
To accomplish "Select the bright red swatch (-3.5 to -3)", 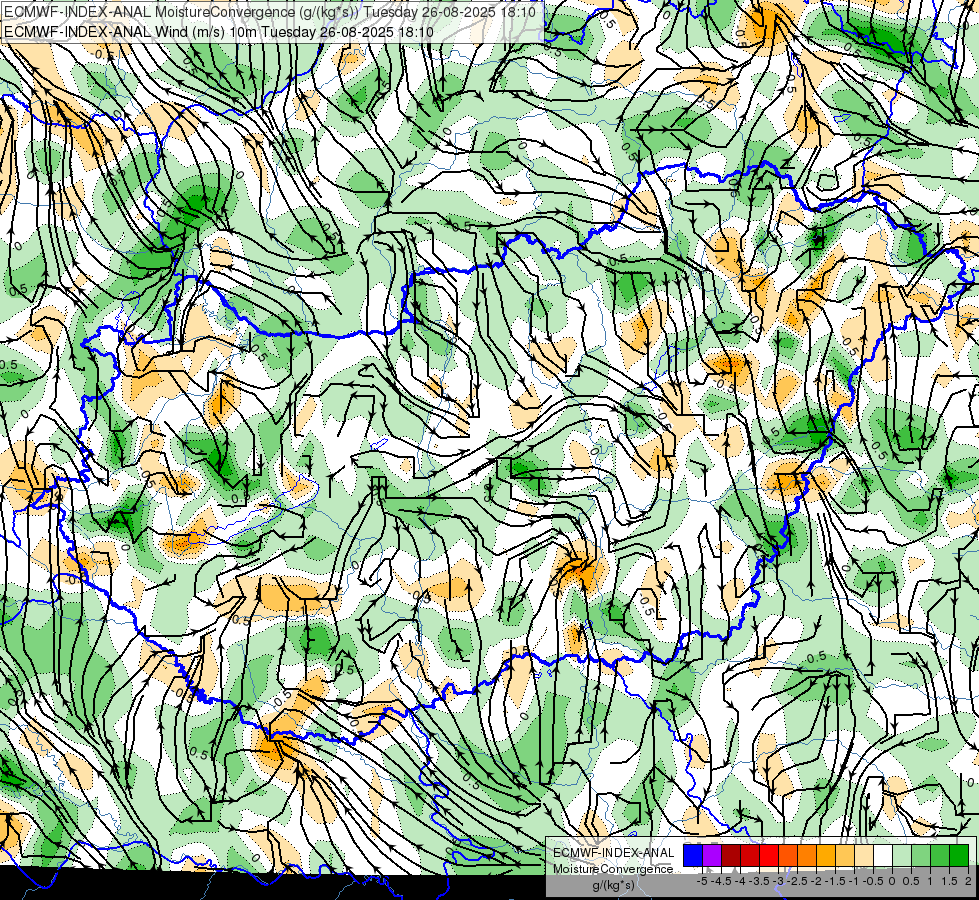I will (769, 855).
